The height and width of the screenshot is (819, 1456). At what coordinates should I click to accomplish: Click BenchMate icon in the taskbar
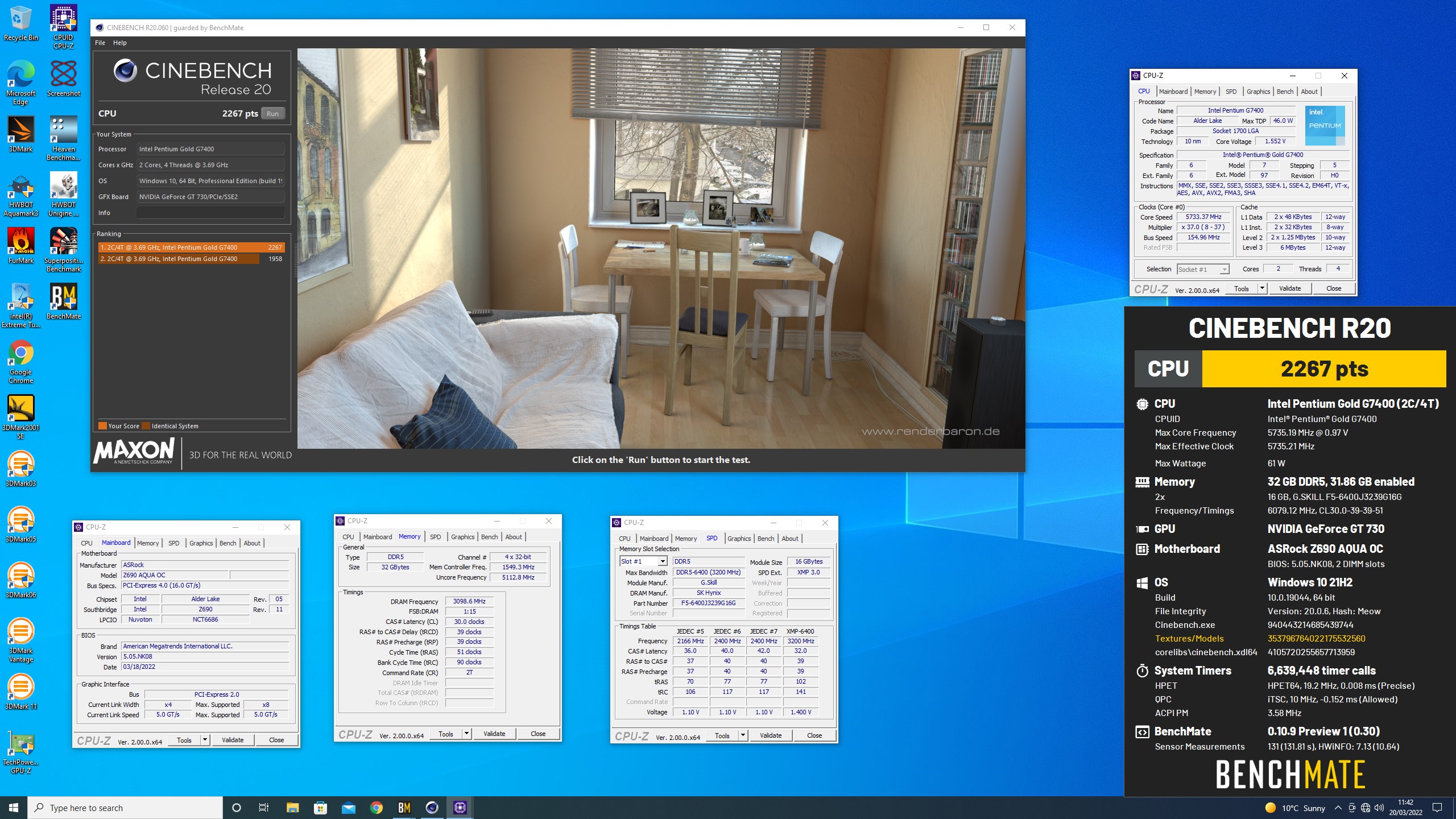[x=404, y=808]
